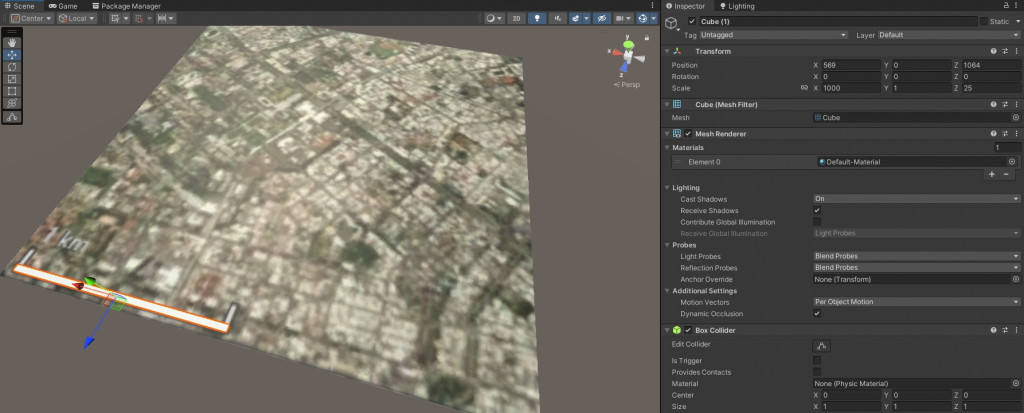
Task: Select the Rotate tool
Action: coord(12,67)
